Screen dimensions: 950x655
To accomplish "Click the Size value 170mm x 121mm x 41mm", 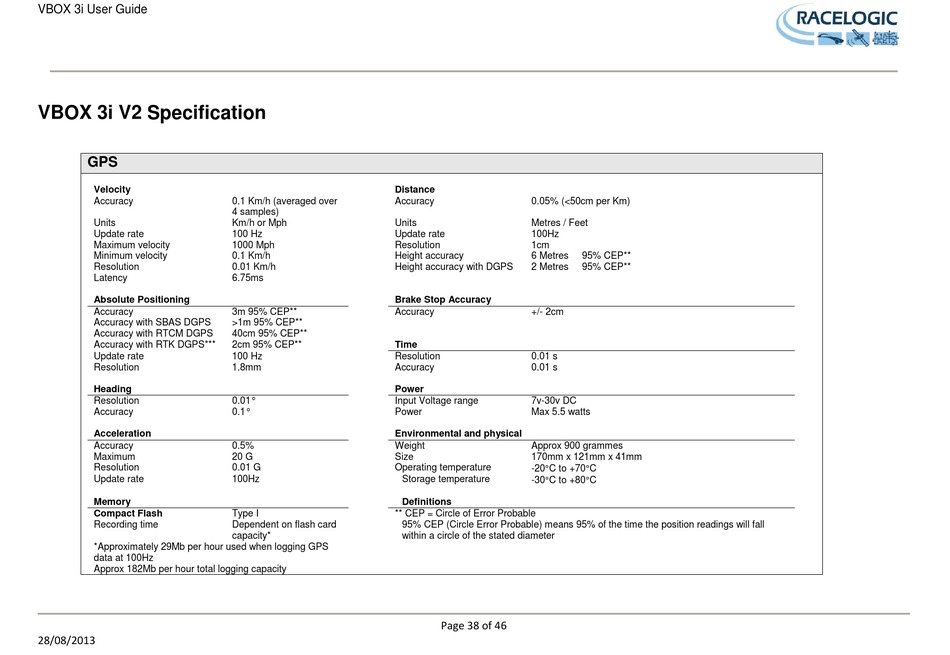I will (586, 457).
